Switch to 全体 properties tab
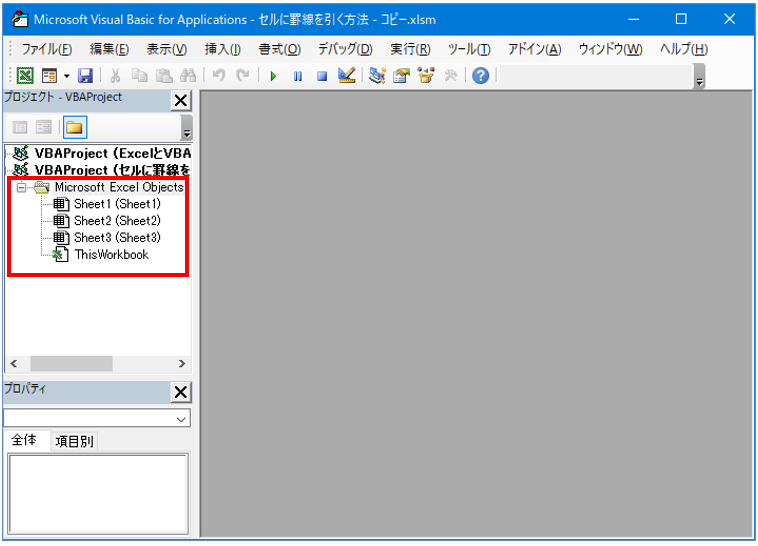758x546 pixels. 24,440
